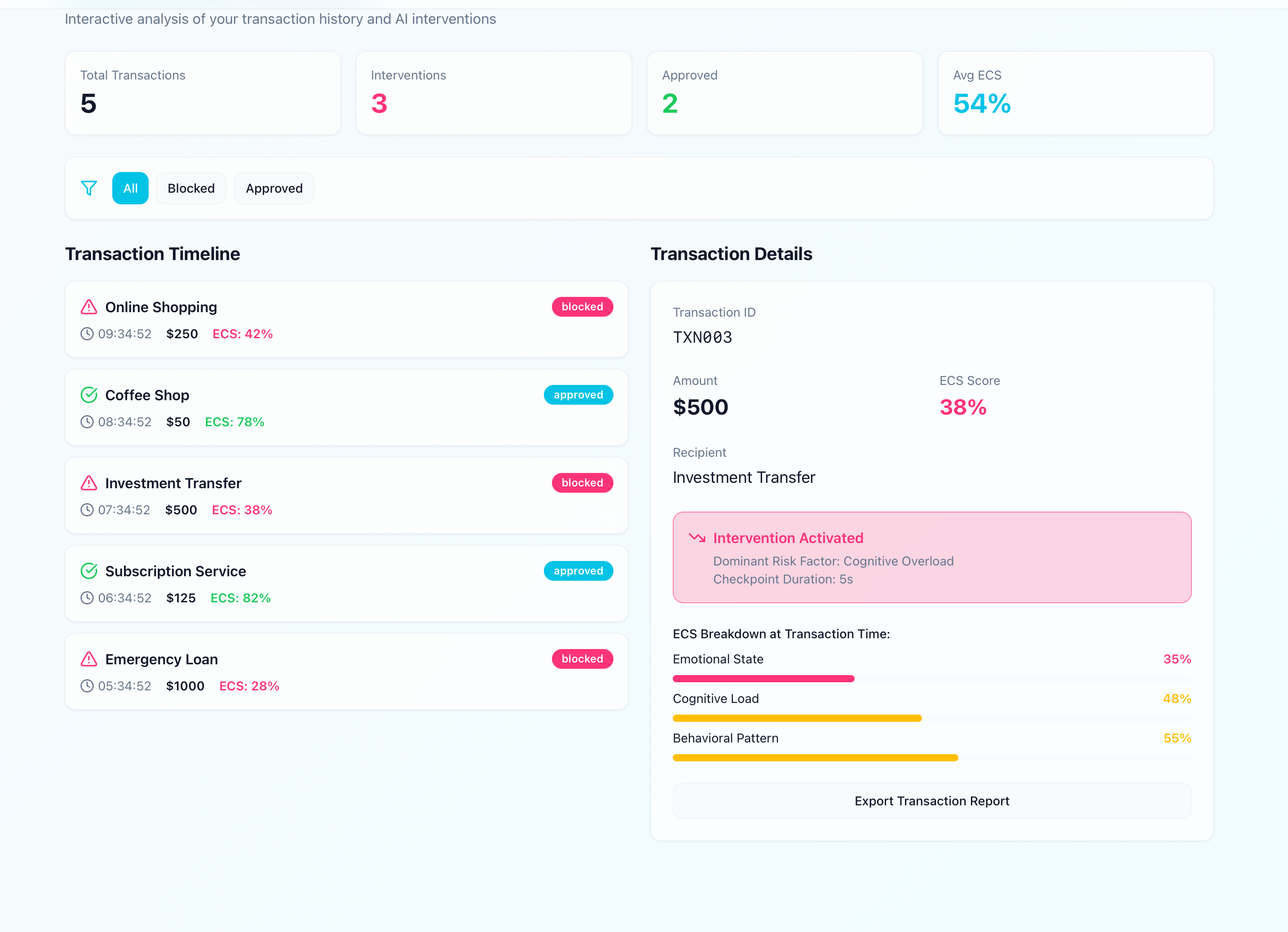Click the funnel filter icon

click(88, 188)
